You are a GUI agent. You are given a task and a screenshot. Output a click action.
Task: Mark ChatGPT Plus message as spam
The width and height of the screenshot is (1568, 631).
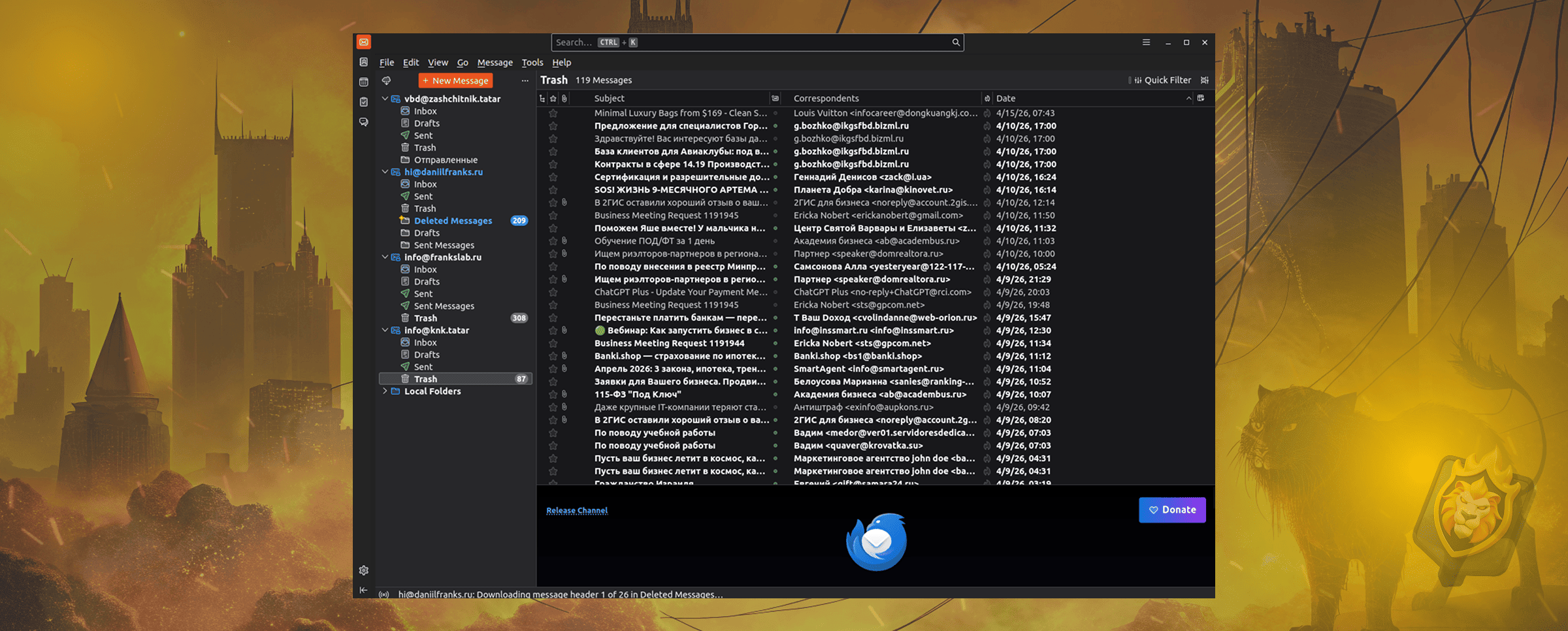click(x=987, y=292)
